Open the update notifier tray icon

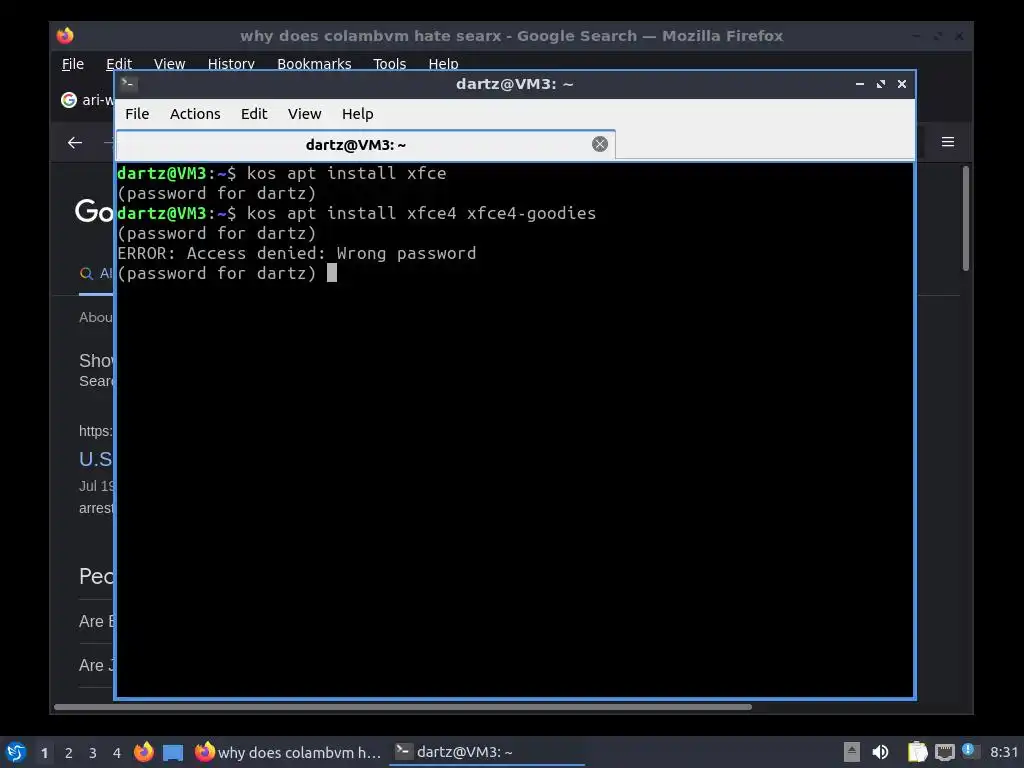pos(969,751)
